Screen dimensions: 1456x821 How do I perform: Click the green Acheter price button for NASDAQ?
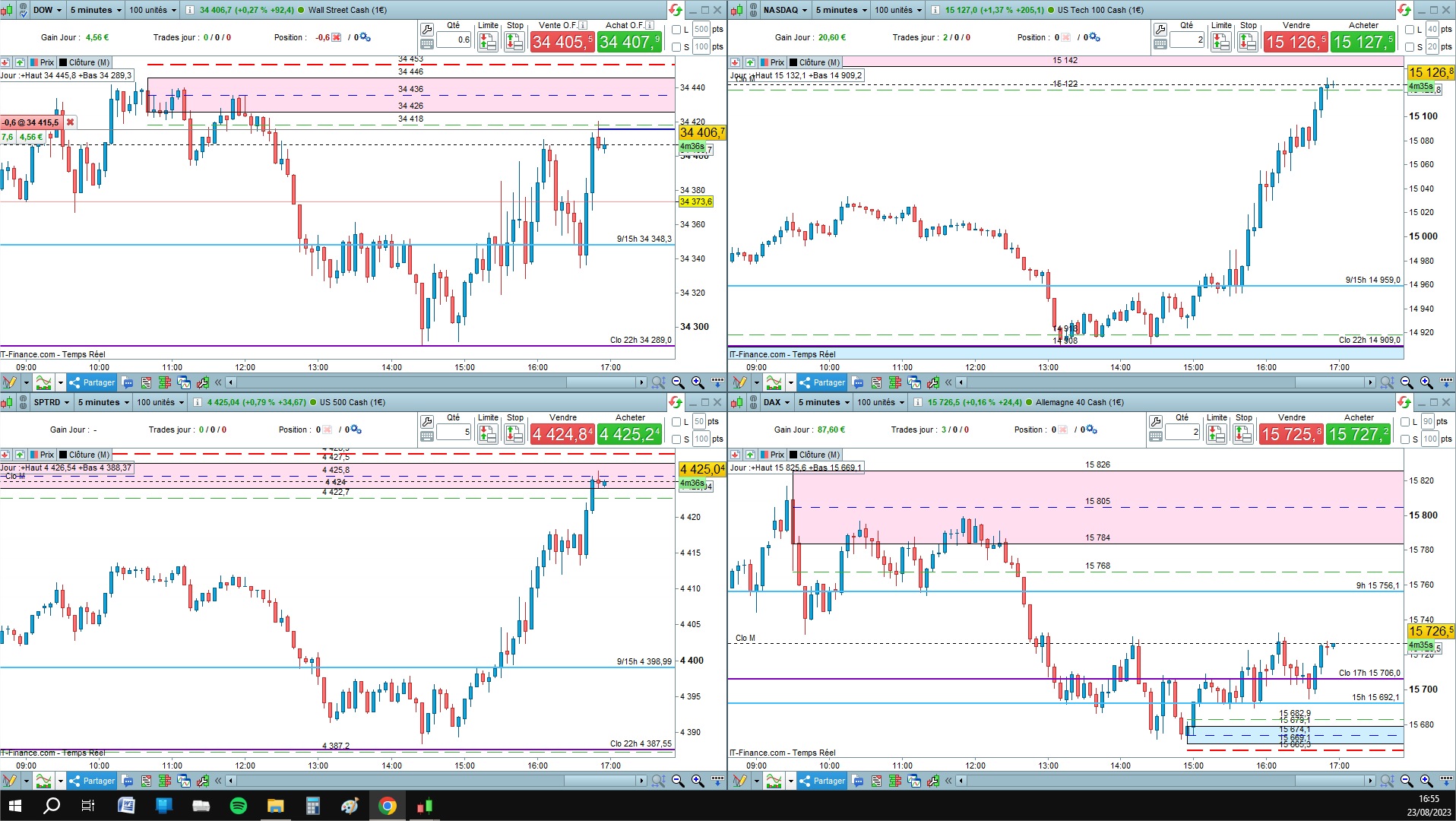tap(1363, 42)
